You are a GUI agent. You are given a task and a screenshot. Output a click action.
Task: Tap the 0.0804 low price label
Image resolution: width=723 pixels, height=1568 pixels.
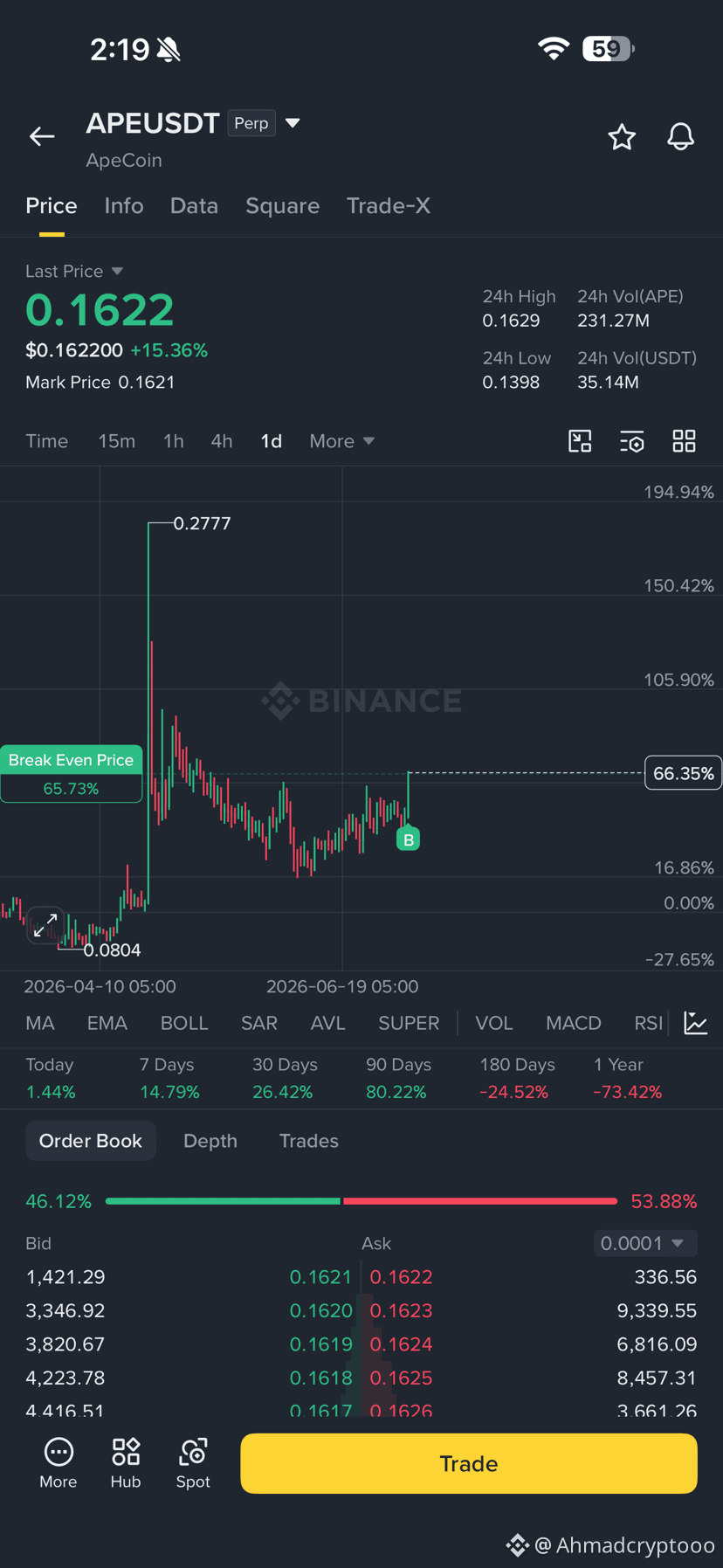(112, 950)
